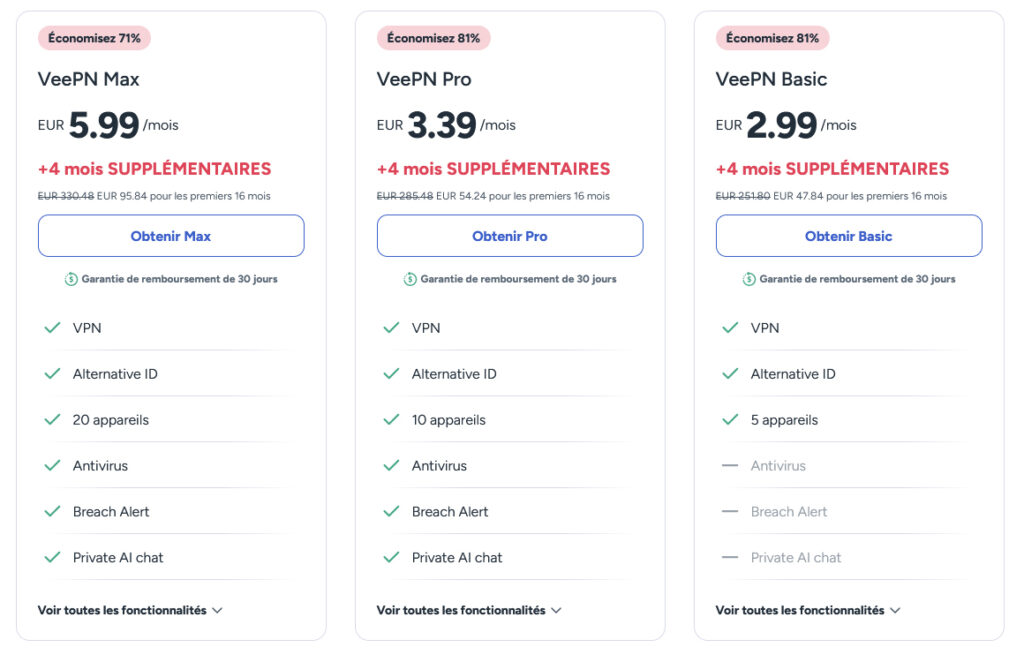Click the VPN checkmark icon on VeePN Max
This screenshot has width=1024, height=655.
pos(53,328)
